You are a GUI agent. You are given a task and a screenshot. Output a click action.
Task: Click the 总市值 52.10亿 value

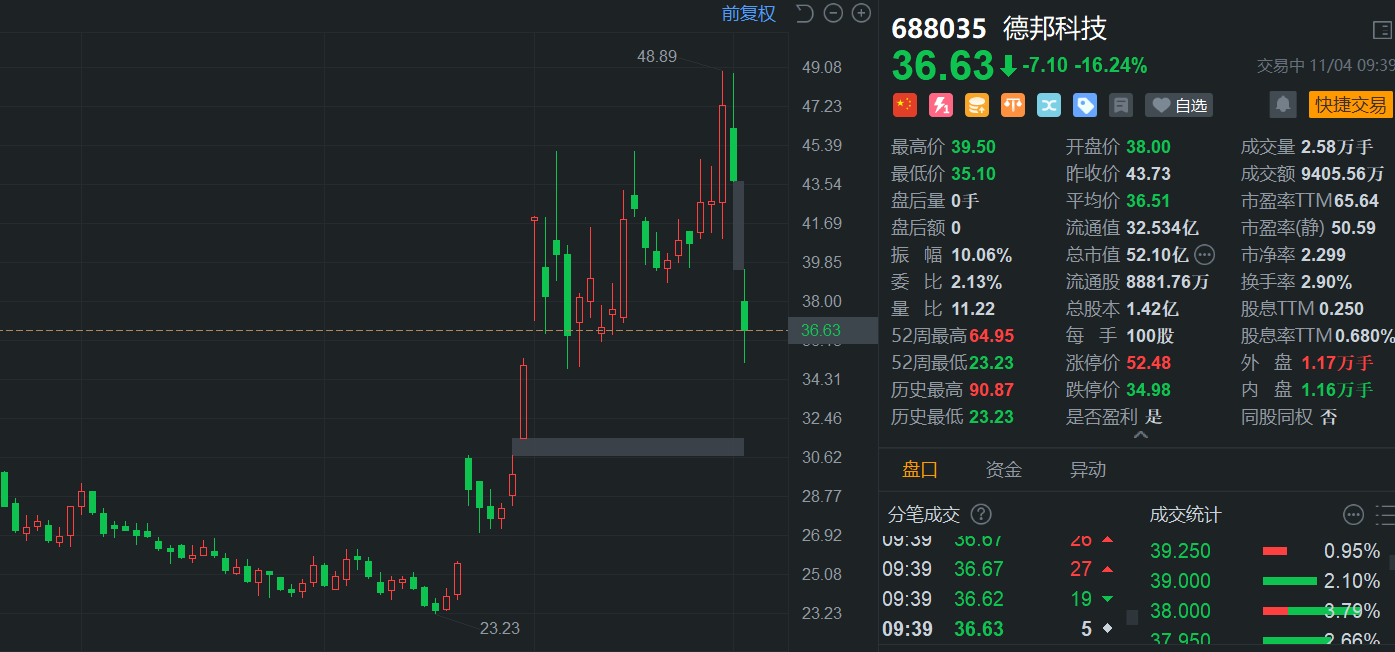tap(1157, 255)
